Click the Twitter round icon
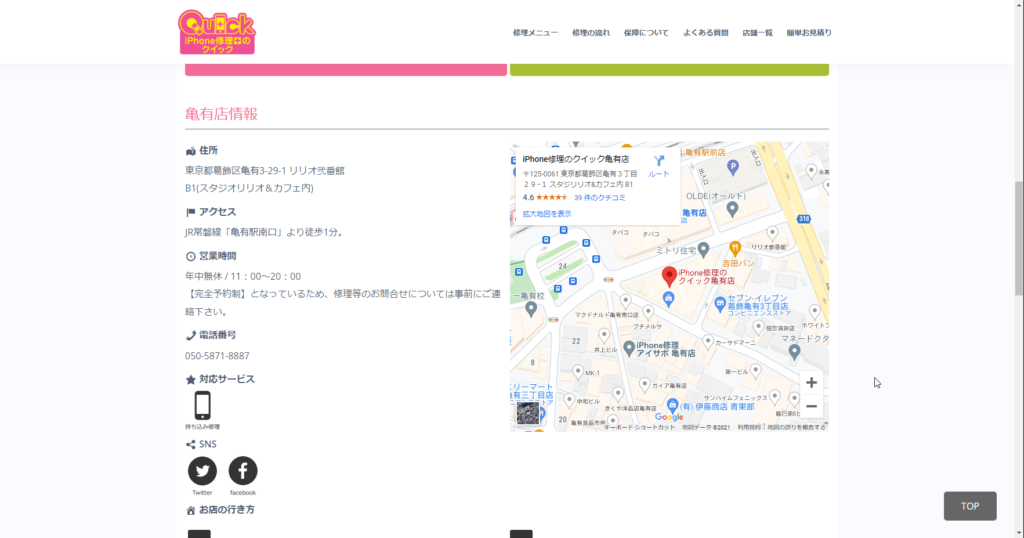1024x538 pixels. [x=202, y=471]
